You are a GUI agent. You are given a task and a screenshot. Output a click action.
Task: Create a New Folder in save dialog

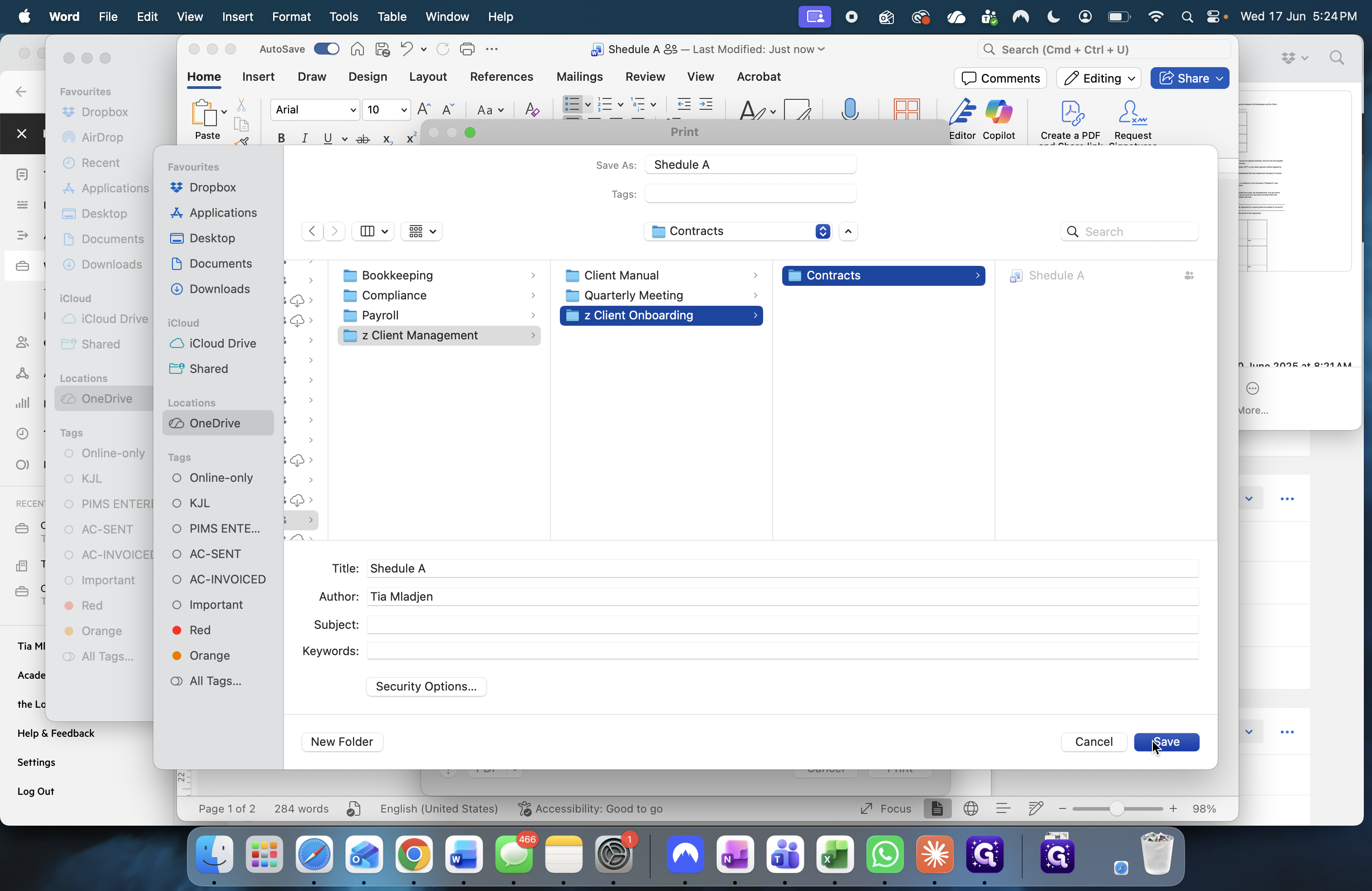[342, 742]
